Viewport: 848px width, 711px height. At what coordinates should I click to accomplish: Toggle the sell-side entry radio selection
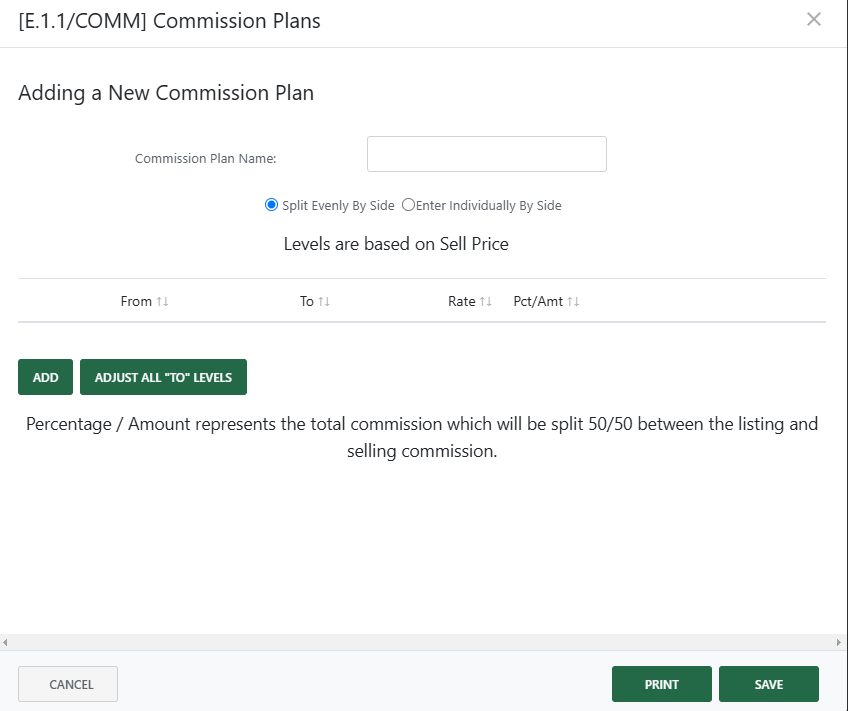pos(408,204)
